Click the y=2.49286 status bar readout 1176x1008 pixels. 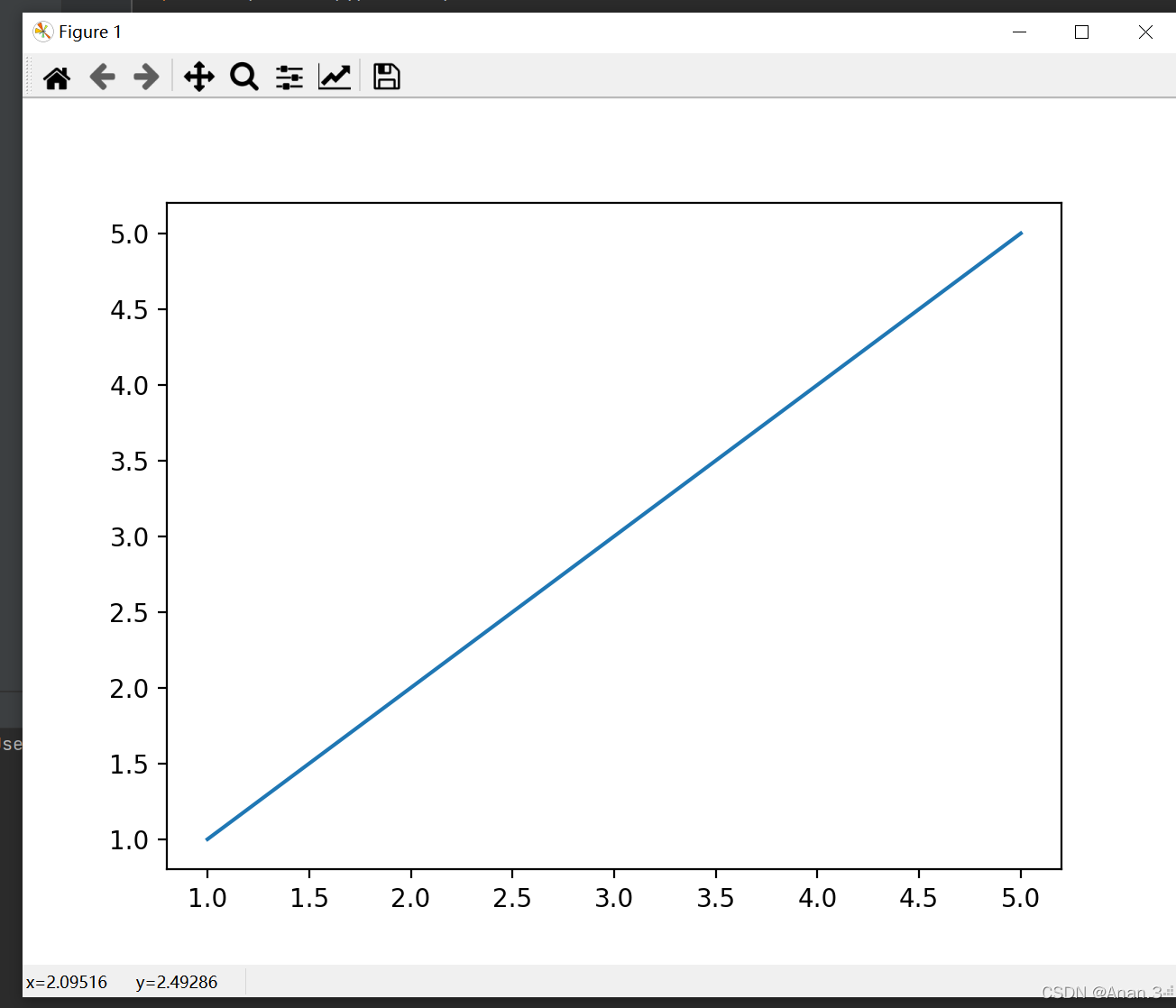point(177,983)
